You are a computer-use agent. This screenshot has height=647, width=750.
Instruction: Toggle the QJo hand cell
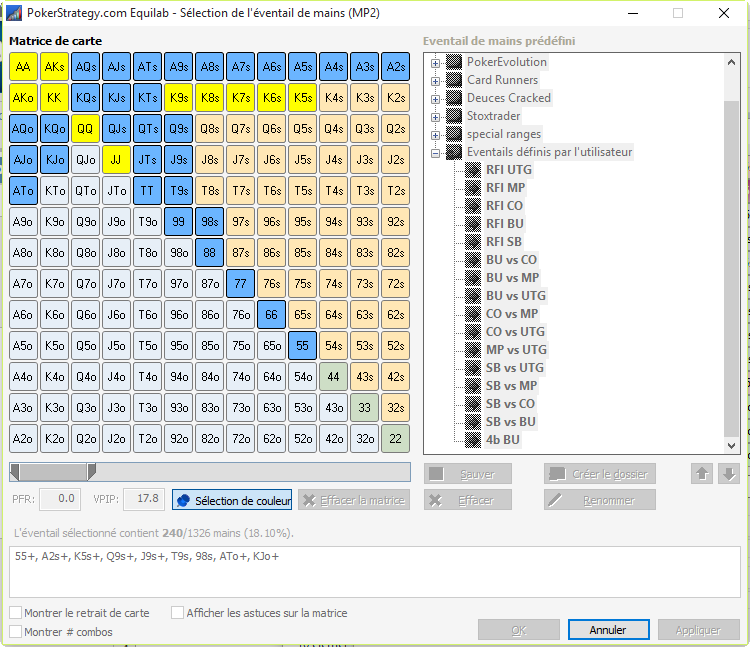pos(85,160)
